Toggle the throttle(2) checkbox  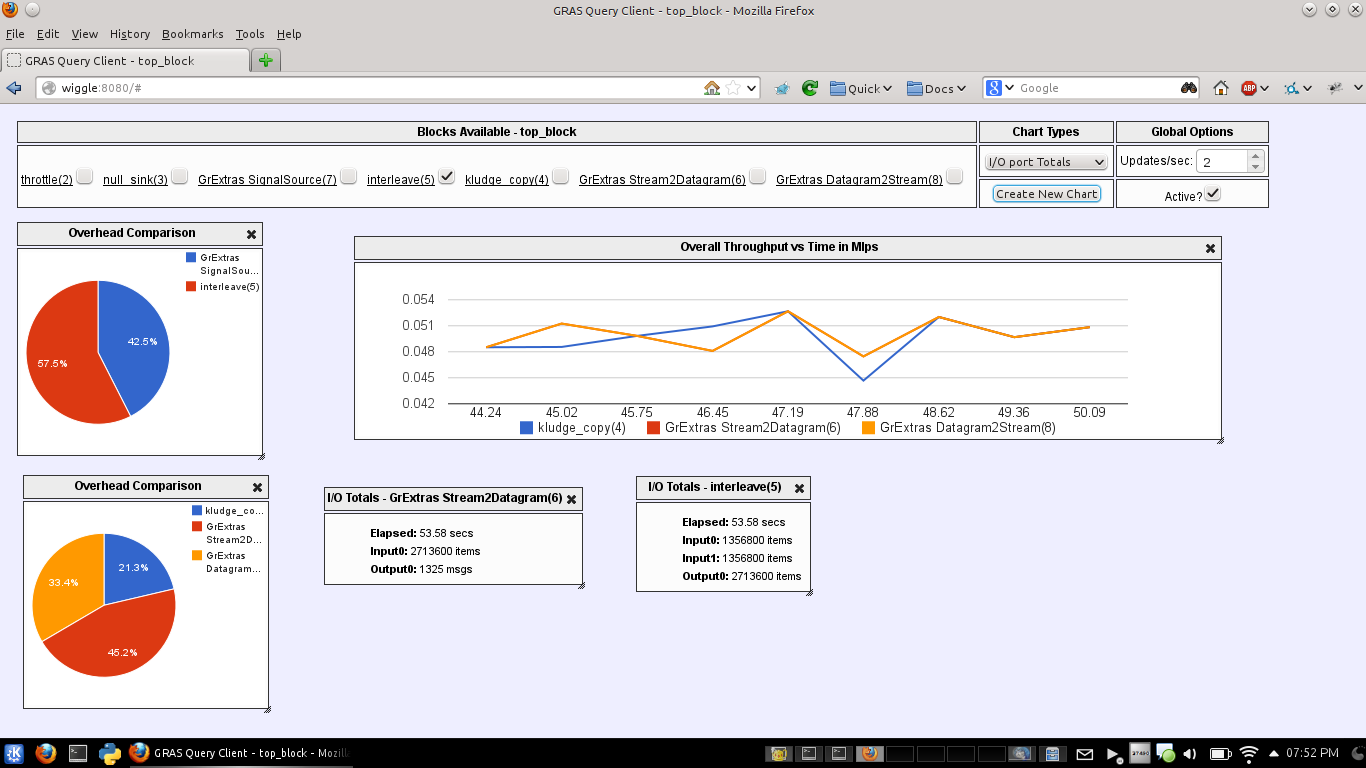[x=85, y=176]
